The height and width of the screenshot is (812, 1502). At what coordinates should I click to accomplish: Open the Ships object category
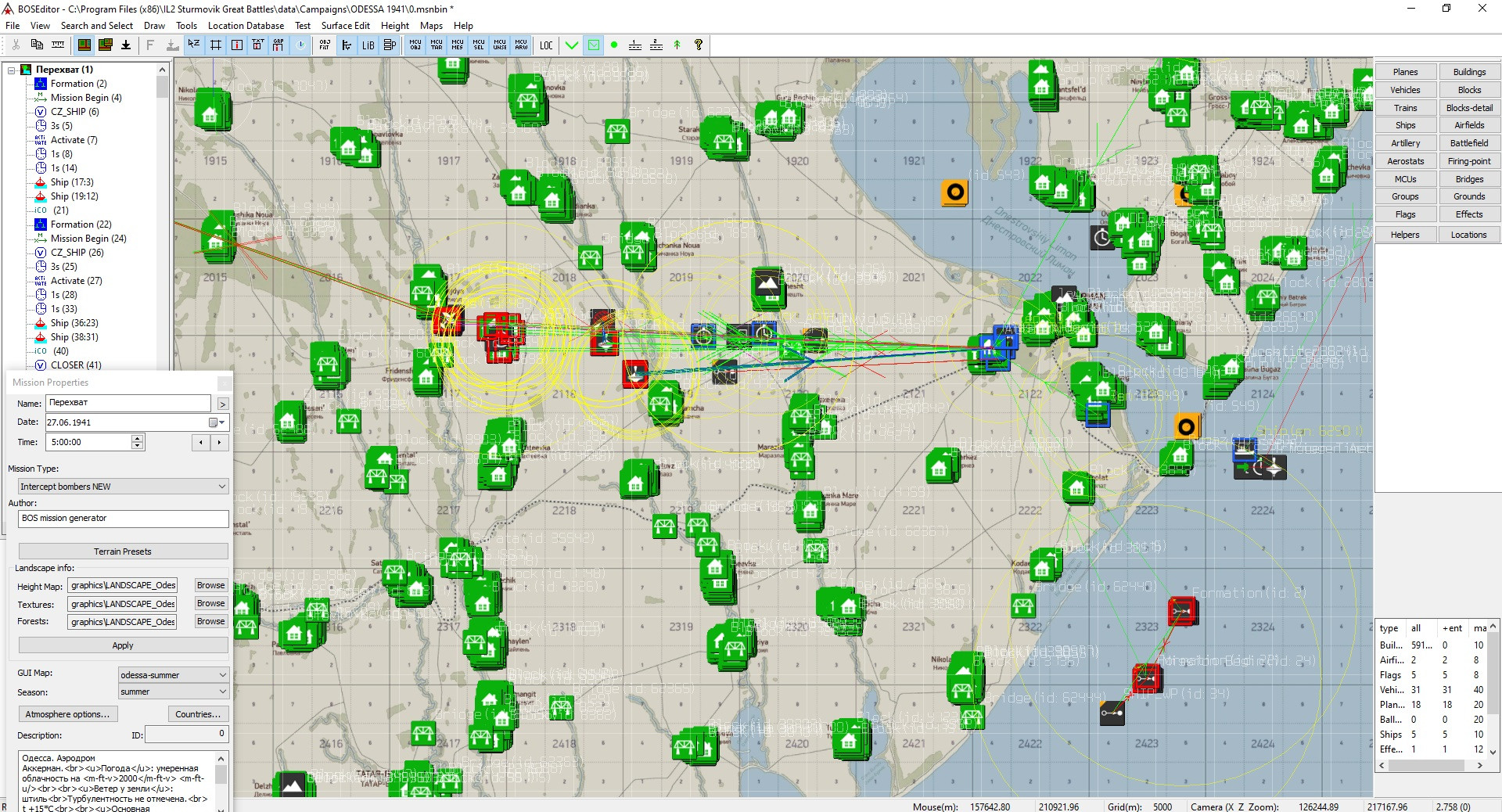[1405, 125]
